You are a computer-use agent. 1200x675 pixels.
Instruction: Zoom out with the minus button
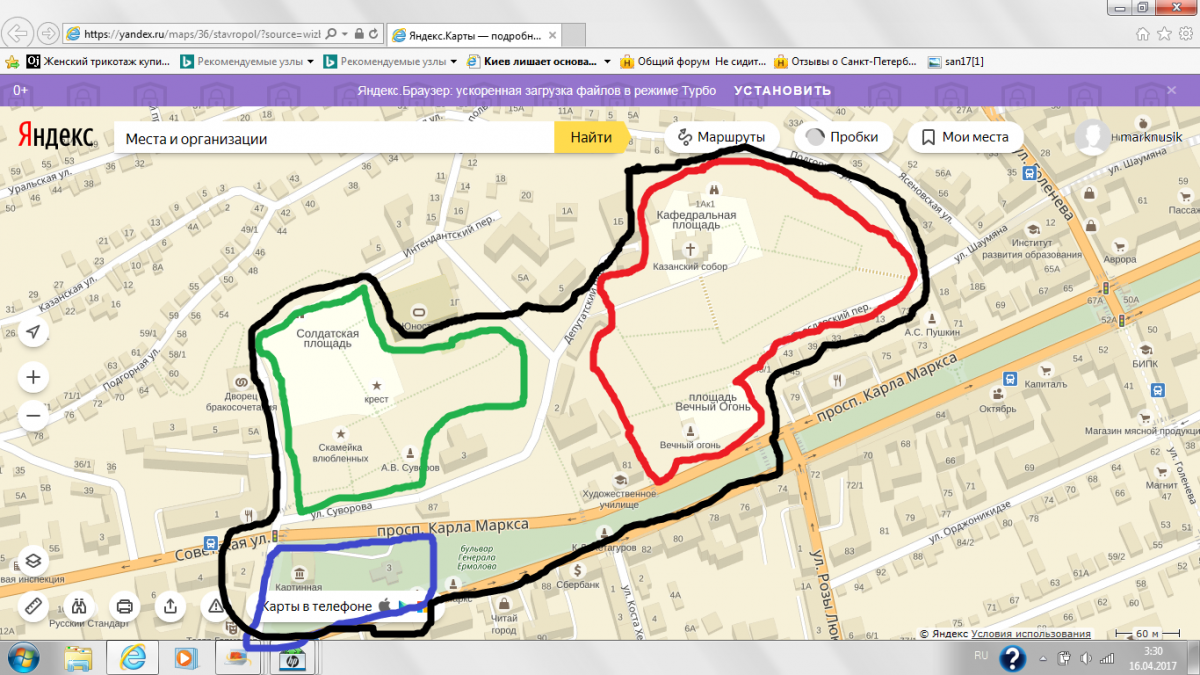tap(33, 414)
